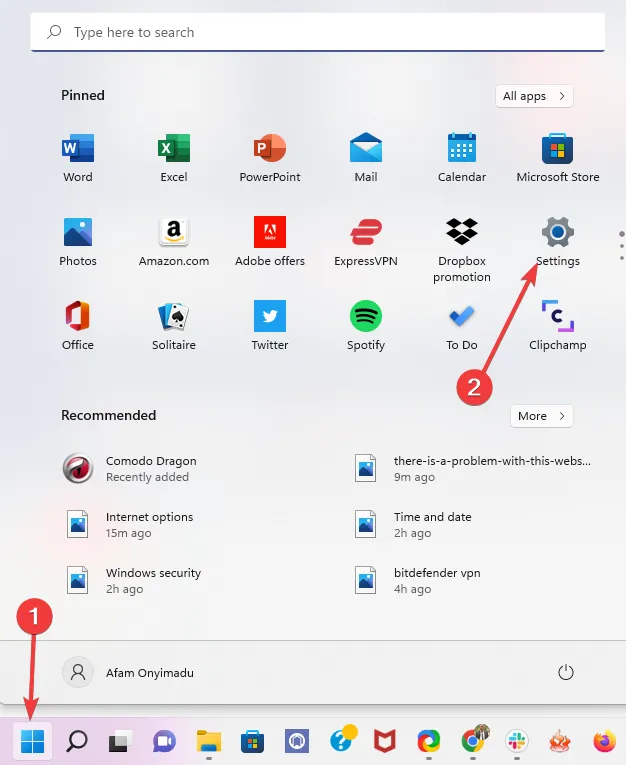Launch Excel from pinned apps
Viewport: 626px width, 765px height.
coord(174,158)
